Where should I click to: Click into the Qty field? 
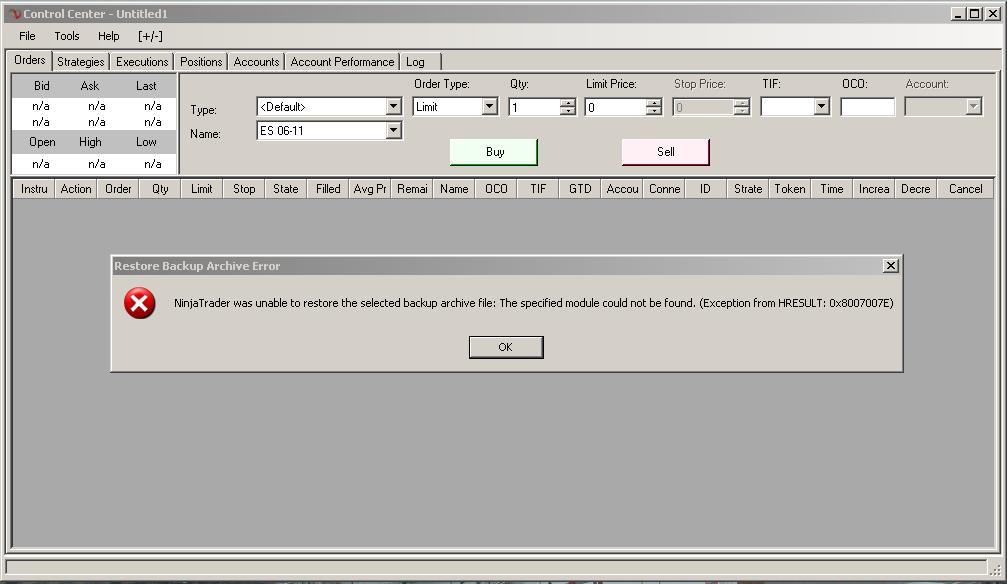pos(534,107)
